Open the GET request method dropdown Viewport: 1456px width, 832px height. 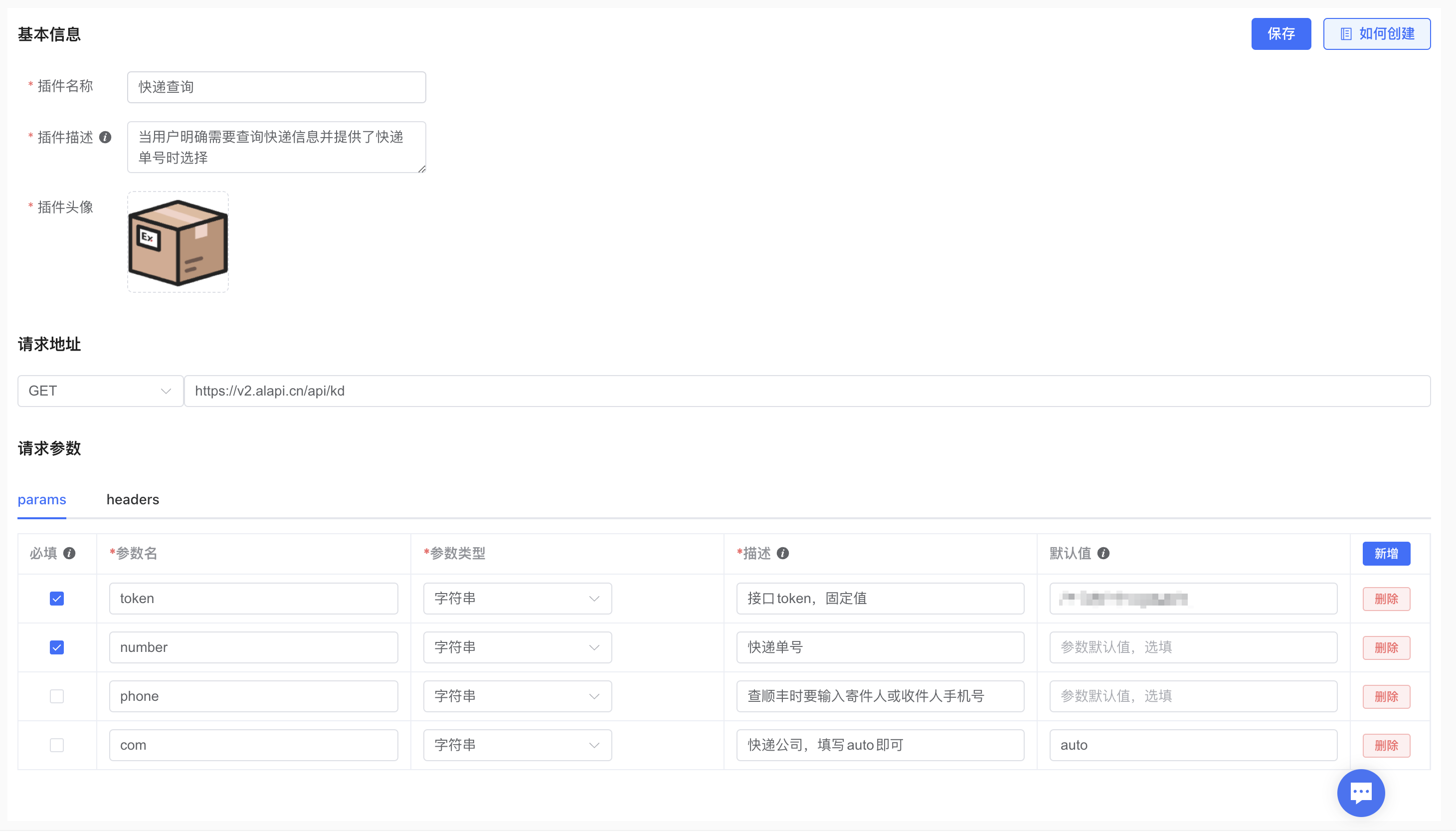pos(100,391)
